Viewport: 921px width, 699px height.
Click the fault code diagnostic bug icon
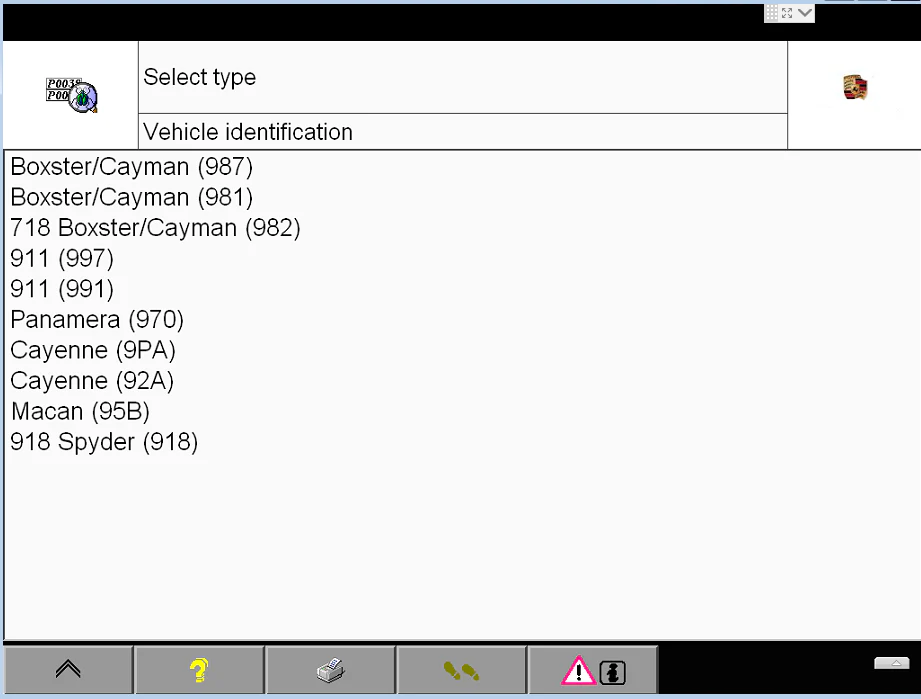pyautogui.click(x=72, y=94)
